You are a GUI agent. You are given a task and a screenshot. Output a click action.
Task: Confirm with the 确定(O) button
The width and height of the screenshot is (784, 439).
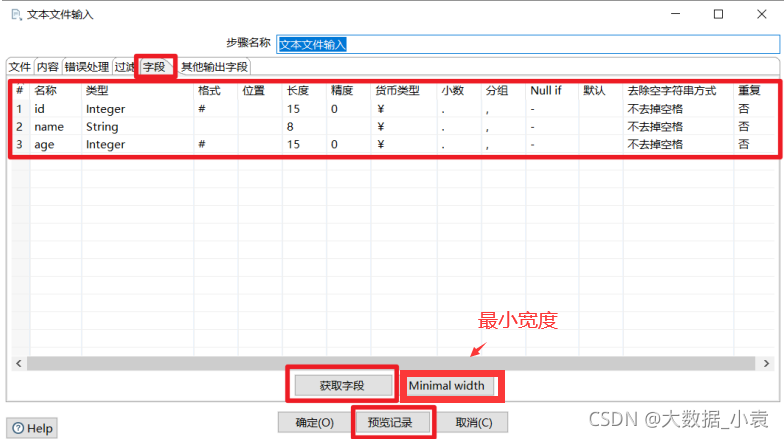(314, 422)
